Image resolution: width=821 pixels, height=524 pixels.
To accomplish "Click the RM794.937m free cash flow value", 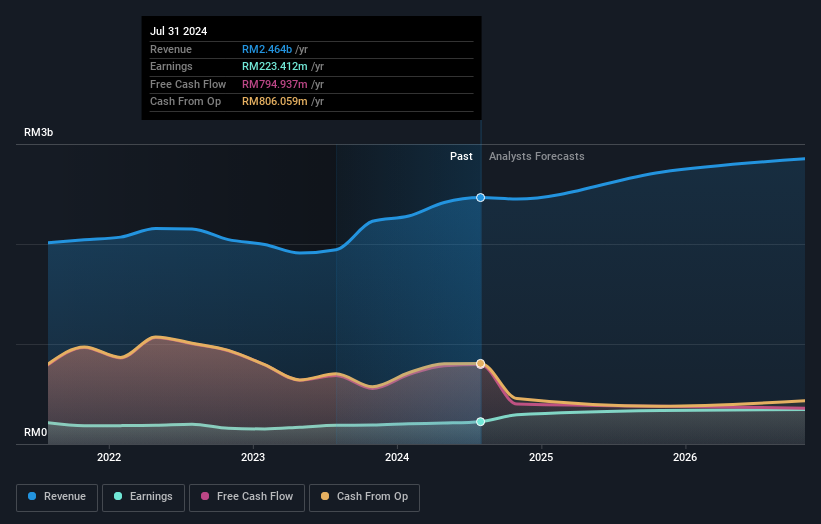I will click(x=275, y=84).
